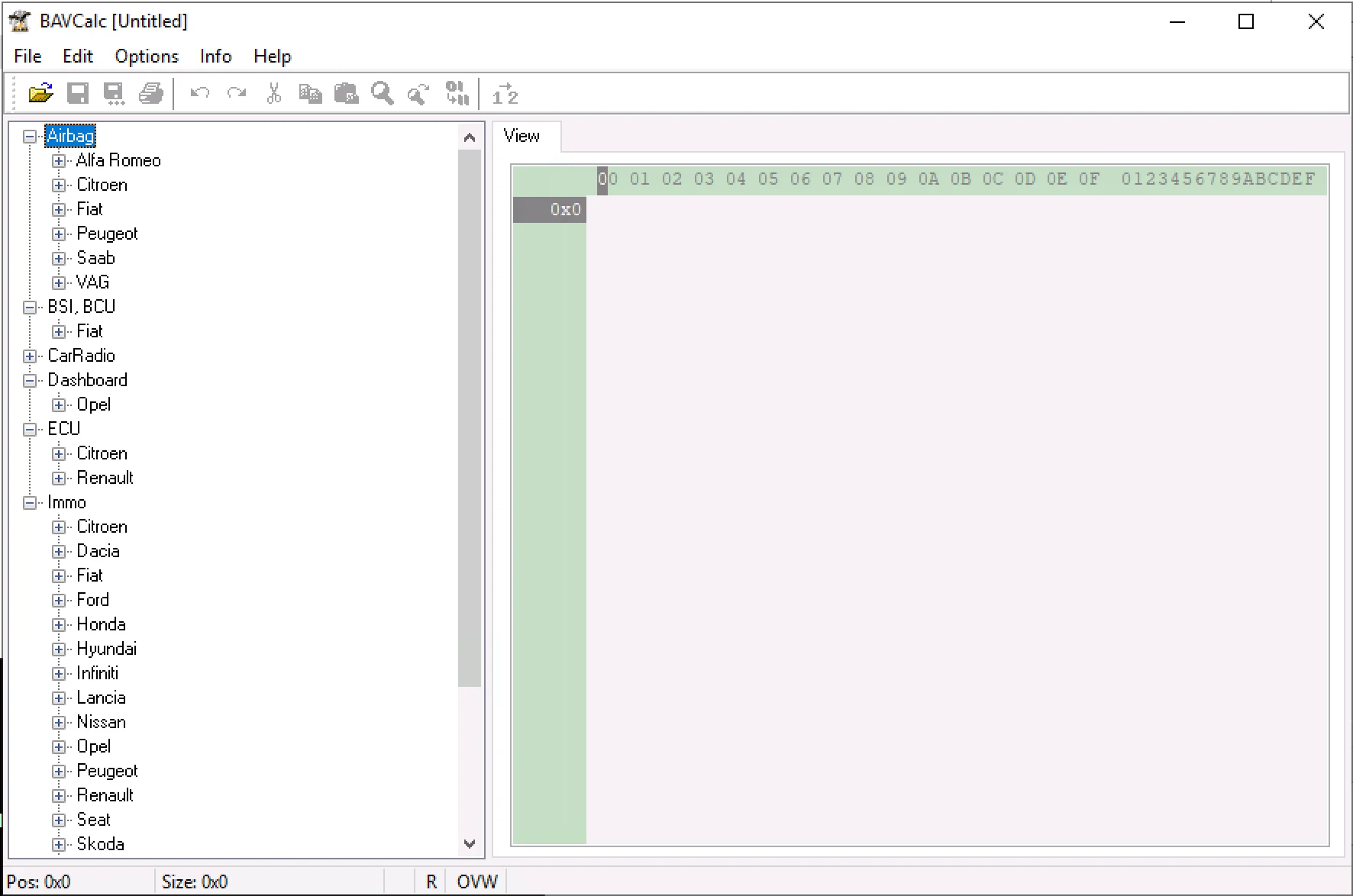Click the Save toolbar icon

pyautogui.click(x=78, y=94)
